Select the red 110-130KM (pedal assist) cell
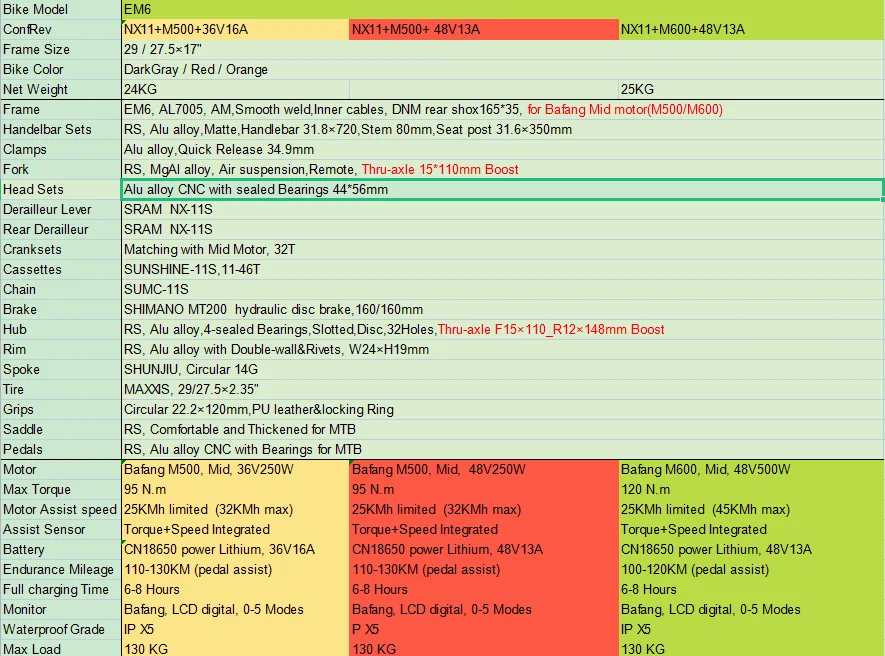Viewport: 885px width, 656px height. (x=484, y=570)
